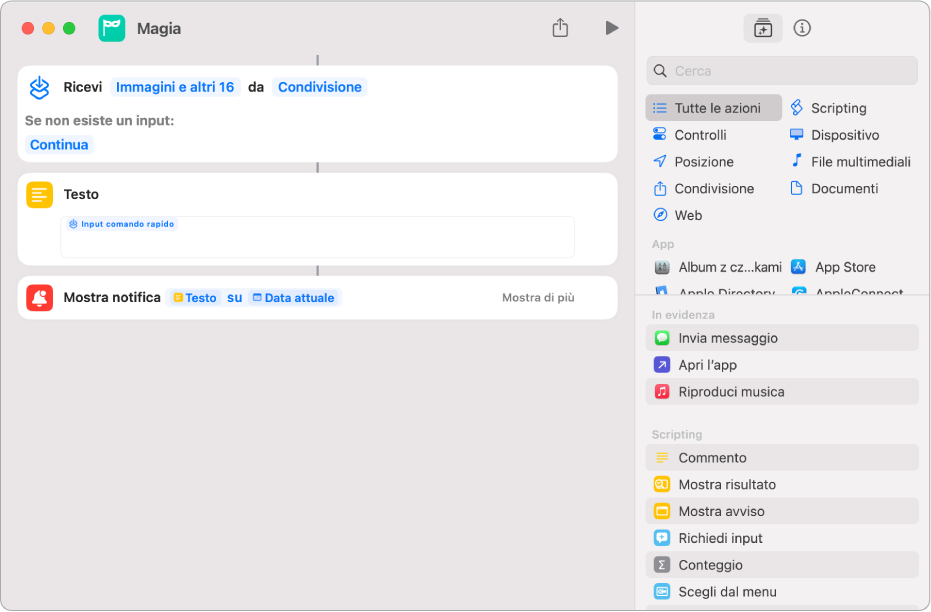Add Scegli dal menu action
The image size is (931, 612).
click(x=782, y=591)
